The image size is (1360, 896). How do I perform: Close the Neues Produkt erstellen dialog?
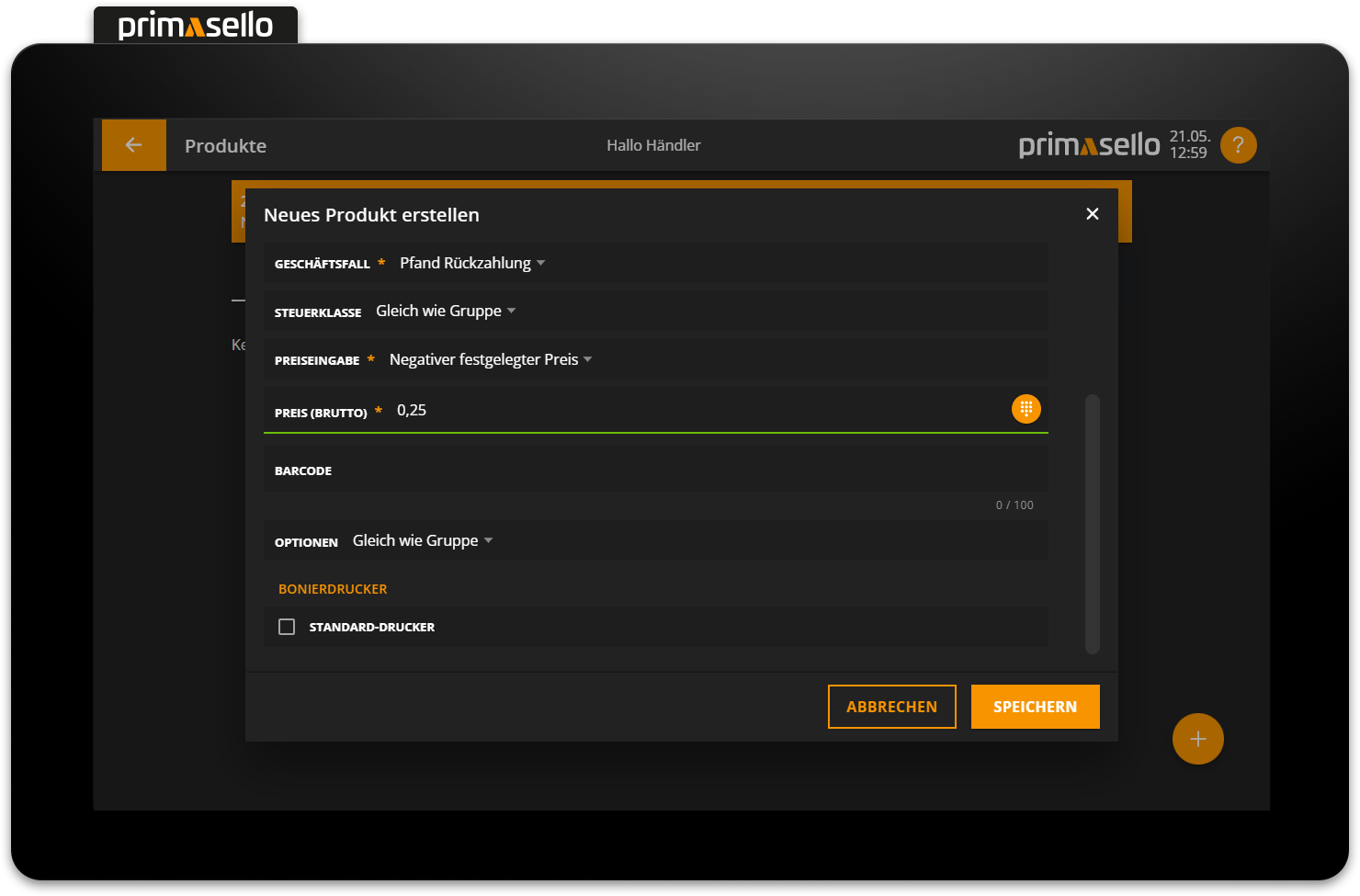pyautogui.click(x=1092, y=214)
